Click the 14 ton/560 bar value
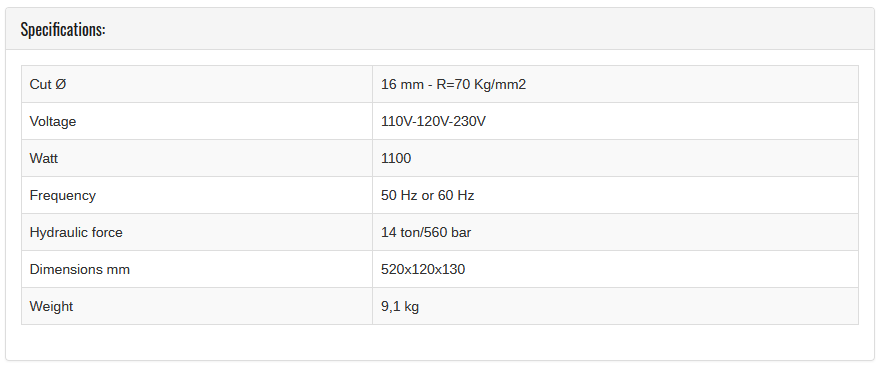 coord(426,232)
